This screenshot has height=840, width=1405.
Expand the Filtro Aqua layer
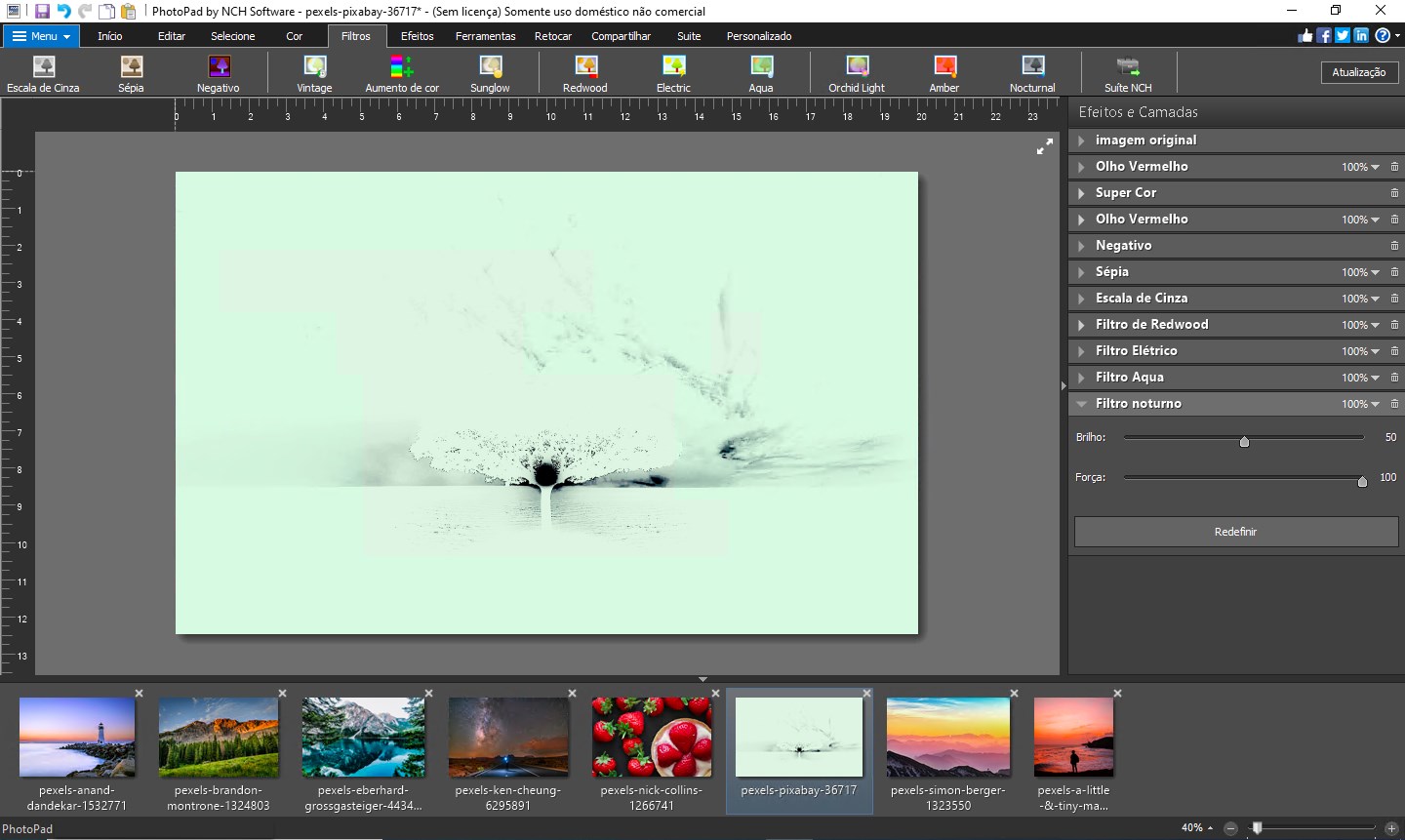(1081, 378)
